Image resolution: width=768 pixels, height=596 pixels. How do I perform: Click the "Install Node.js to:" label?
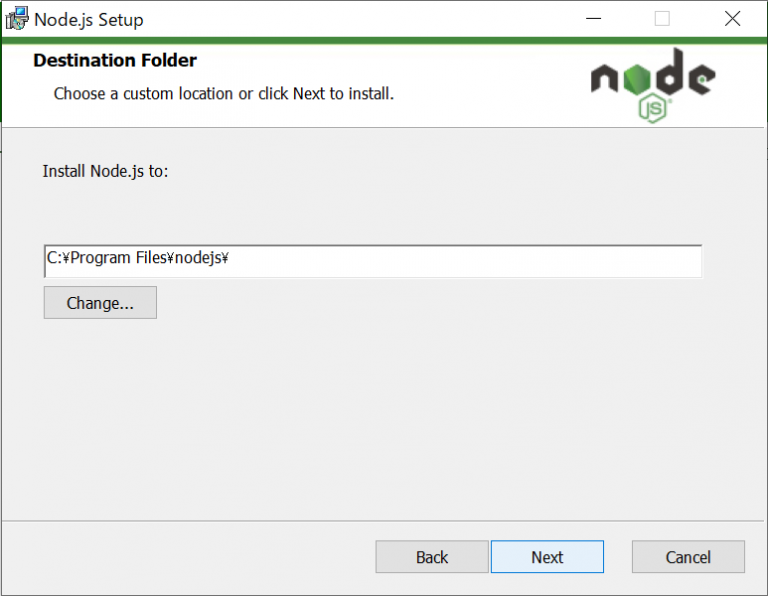click(x=106, y=171)
